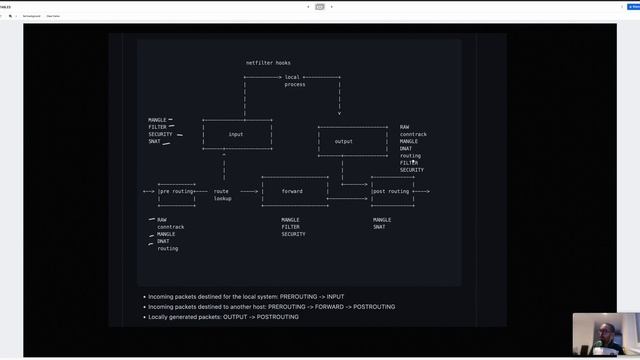640x360 pixels.
Task: Click the magnifier zoom icon in toolbar
Action: pyautogui.click(x=11, y=16)
